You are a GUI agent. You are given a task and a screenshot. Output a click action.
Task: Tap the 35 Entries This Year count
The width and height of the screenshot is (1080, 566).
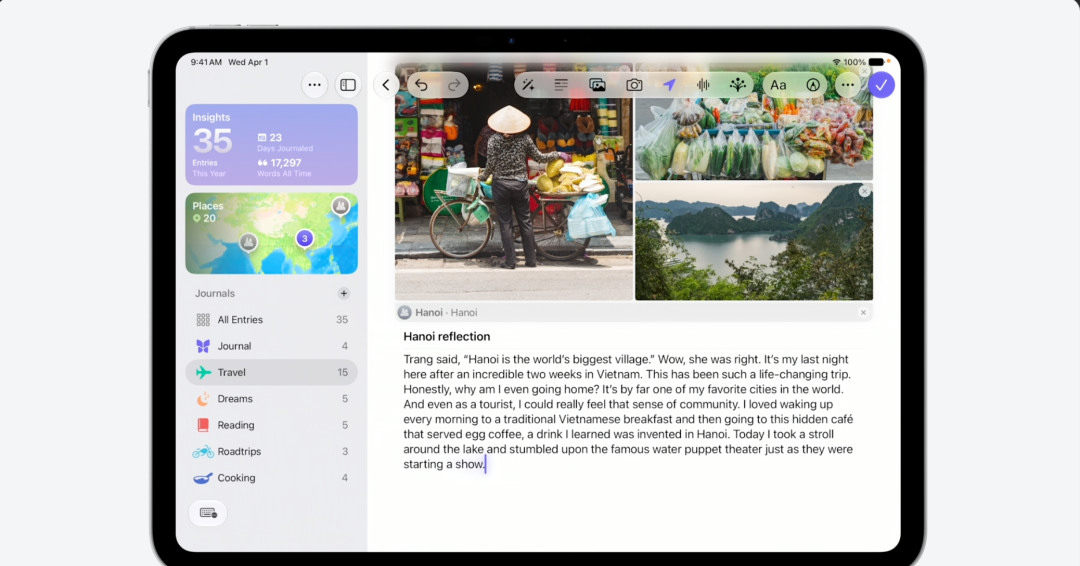tap(212, 152)
